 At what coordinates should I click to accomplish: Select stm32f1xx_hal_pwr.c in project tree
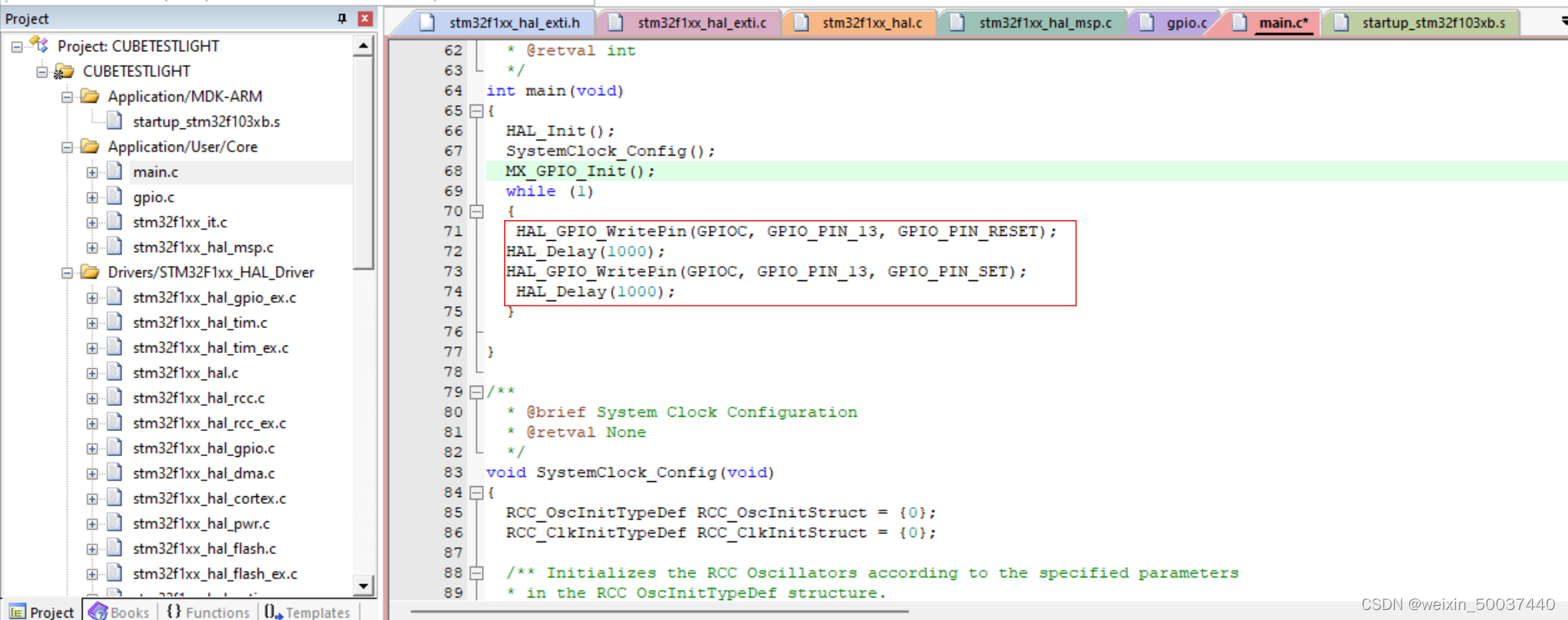coord(201,524)
